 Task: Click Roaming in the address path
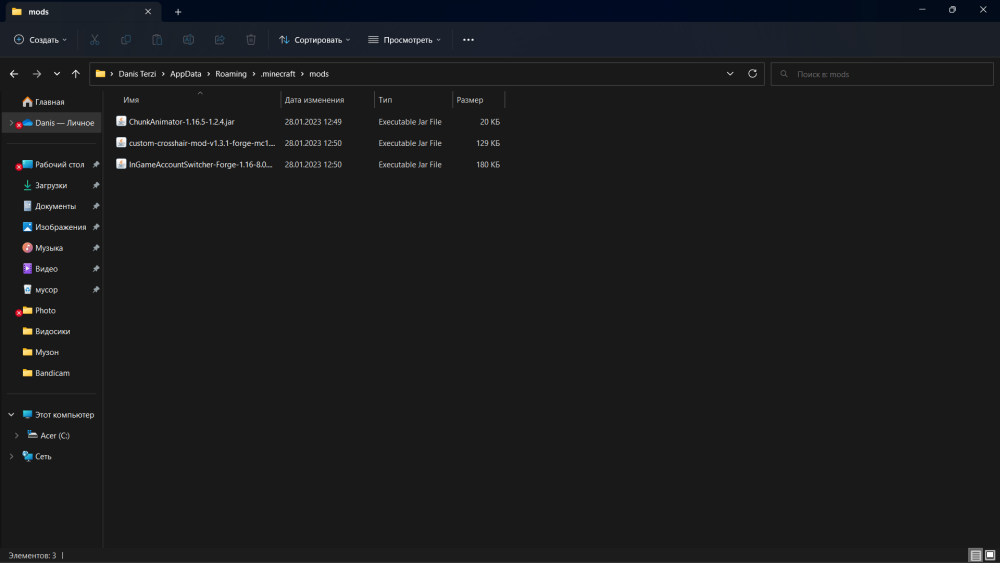231,74
